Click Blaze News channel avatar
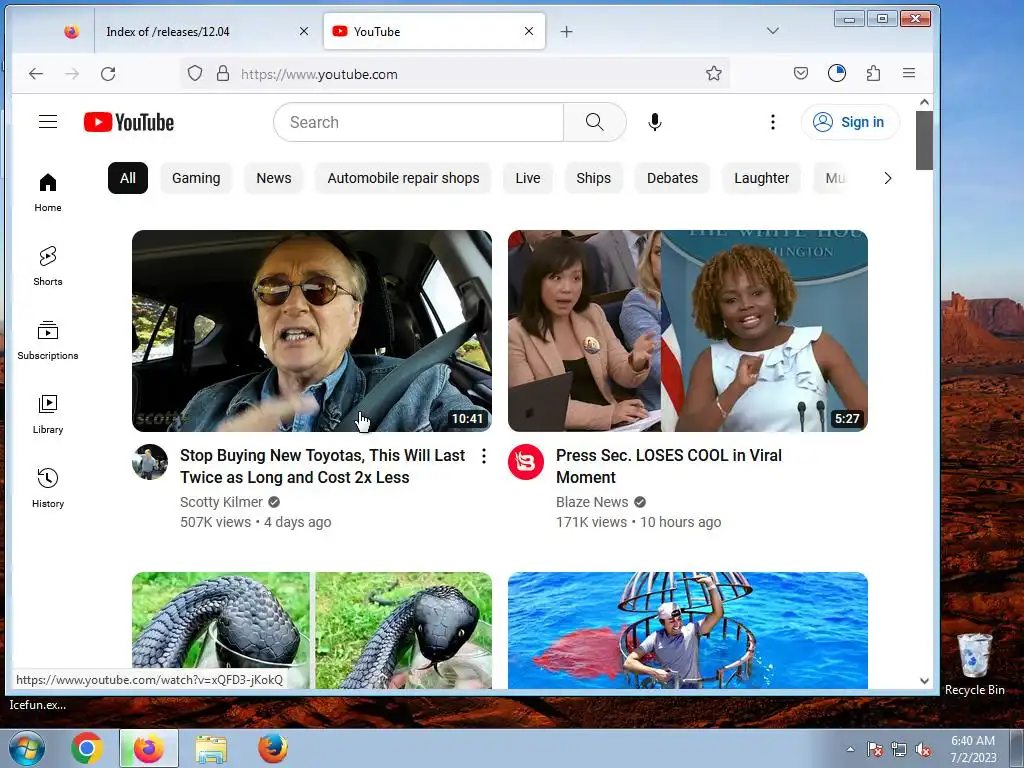 [x=526, y=462]
